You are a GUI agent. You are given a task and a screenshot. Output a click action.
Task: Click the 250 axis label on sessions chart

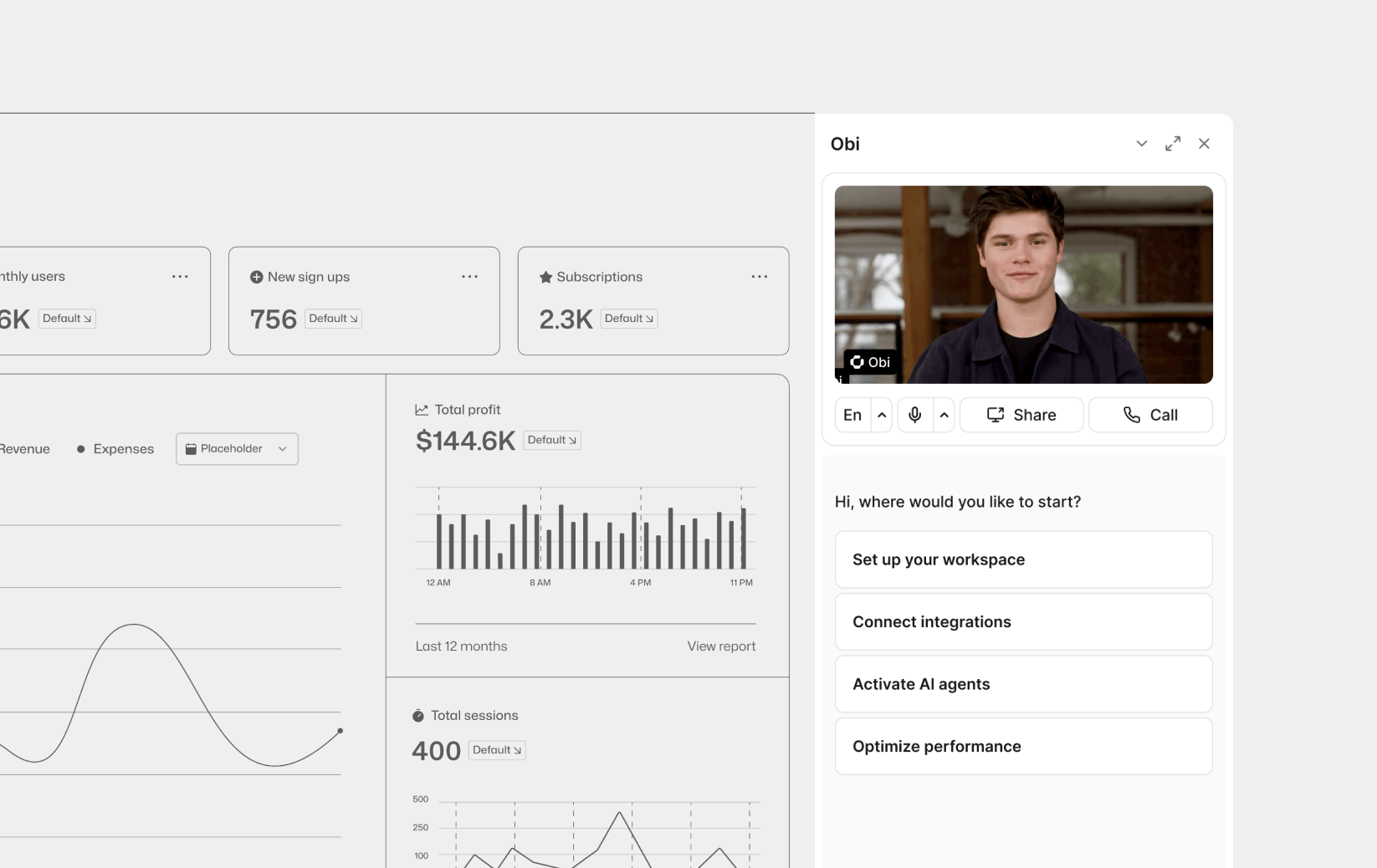(x=420, y=828)
